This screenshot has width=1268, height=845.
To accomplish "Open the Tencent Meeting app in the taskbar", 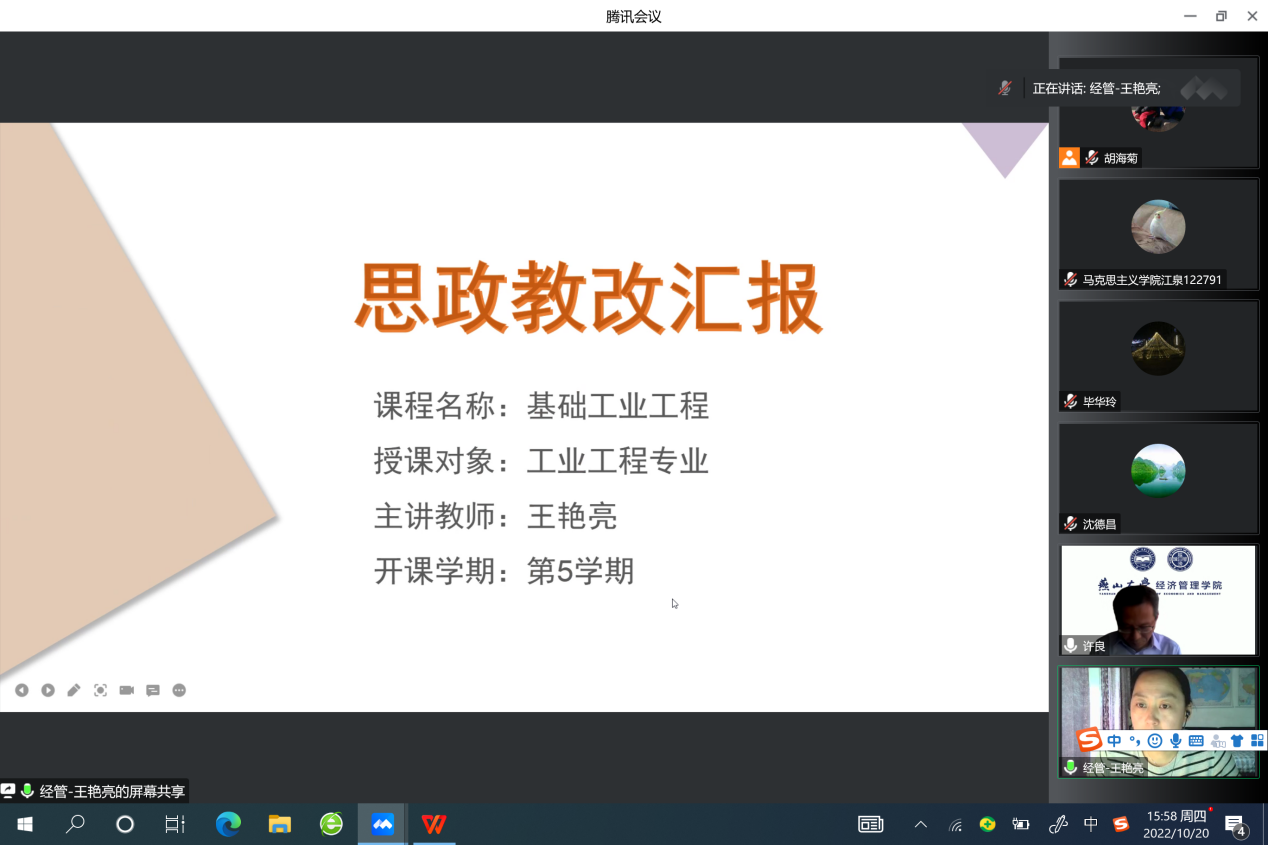I will pyautogui.click(x=382, y=824).
